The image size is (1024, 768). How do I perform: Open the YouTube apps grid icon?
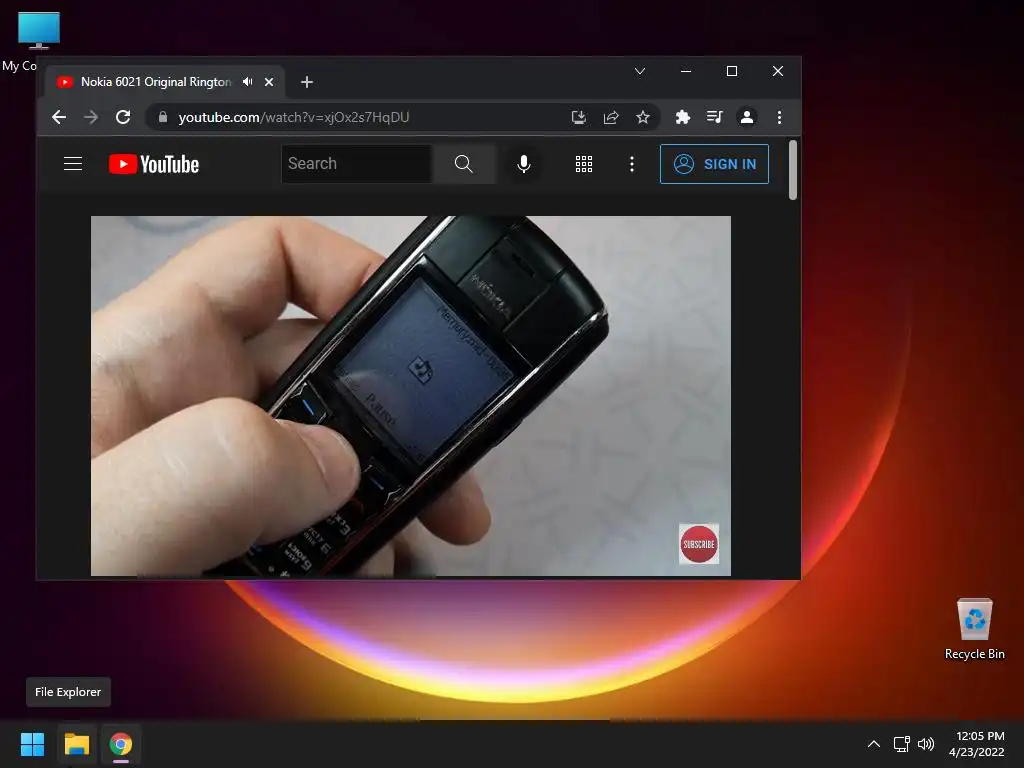pos(584,164)
